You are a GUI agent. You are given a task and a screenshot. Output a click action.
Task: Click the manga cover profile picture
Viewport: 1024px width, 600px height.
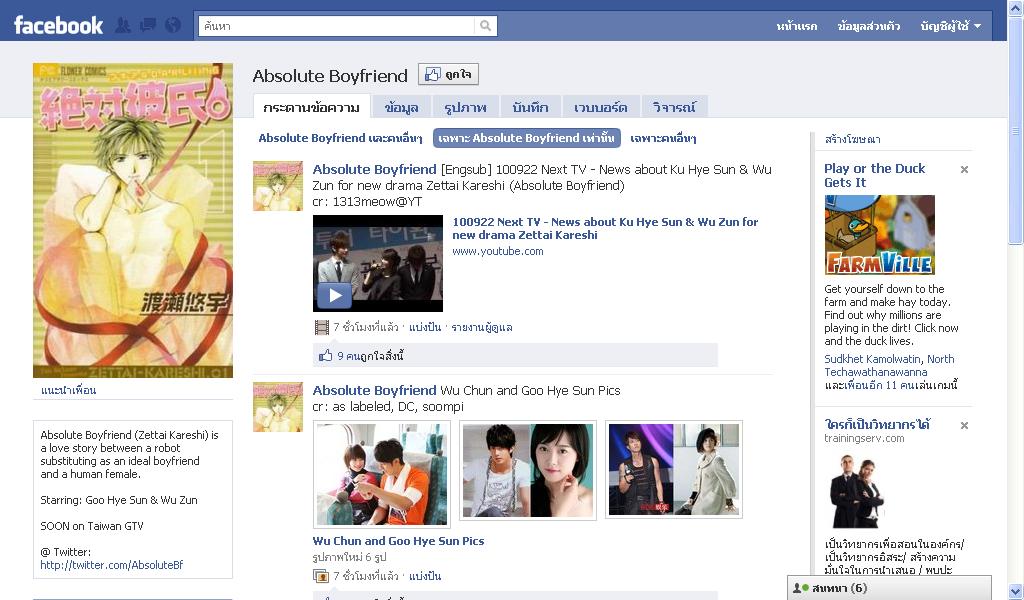click(133, 220)
